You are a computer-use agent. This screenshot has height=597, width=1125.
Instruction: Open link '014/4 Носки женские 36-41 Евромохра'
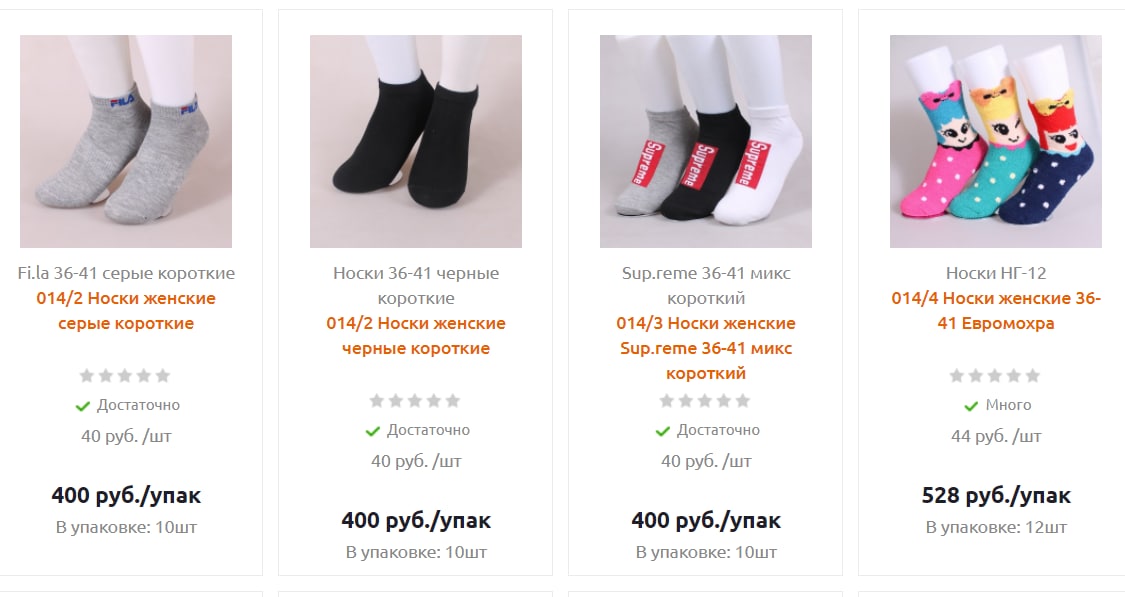click(995, 311)
